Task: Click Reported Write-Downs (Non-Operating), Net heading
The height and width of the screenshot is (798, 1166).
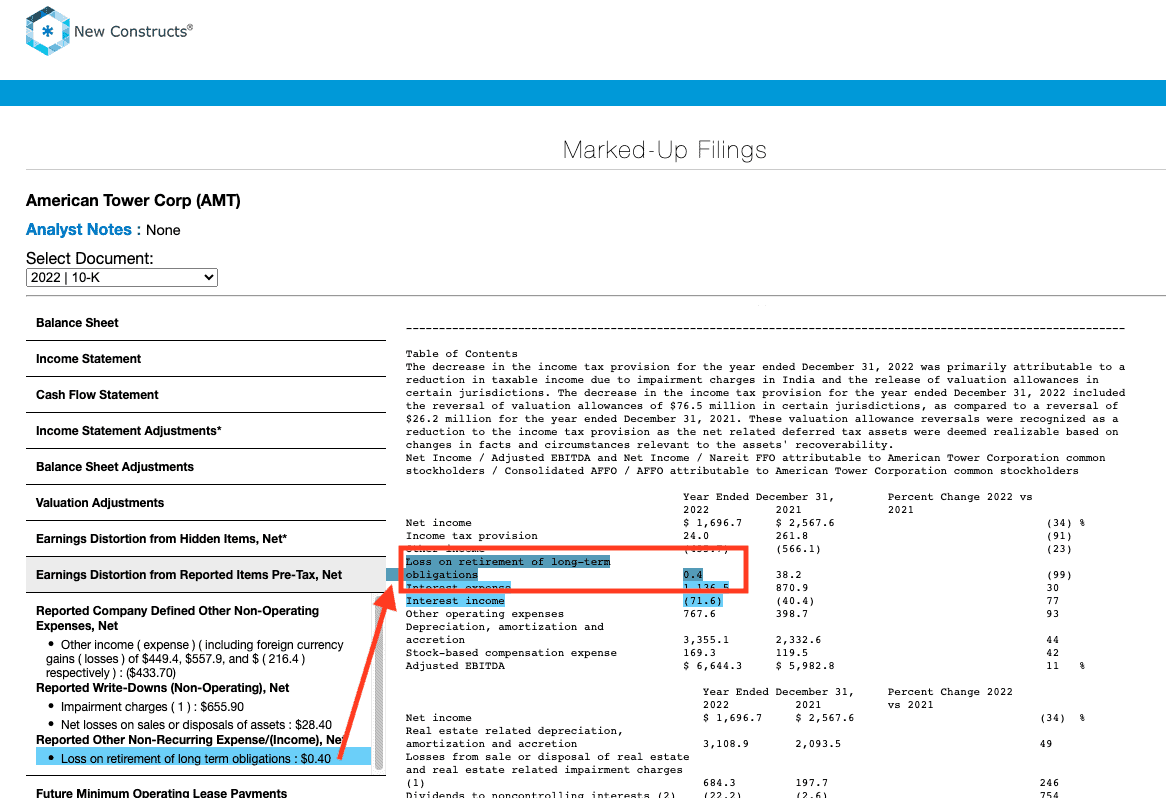Action: [163, 688]
